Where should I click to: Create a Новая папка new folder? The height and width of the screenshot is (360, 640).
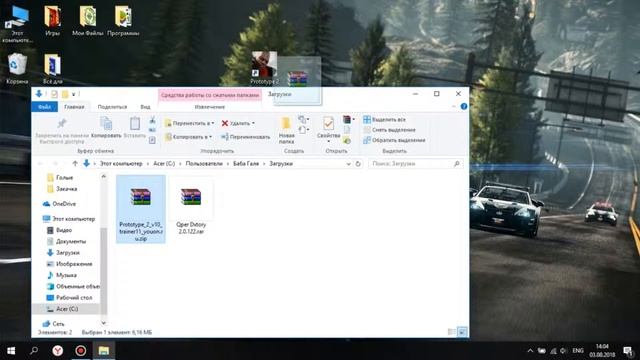point(286,130)
